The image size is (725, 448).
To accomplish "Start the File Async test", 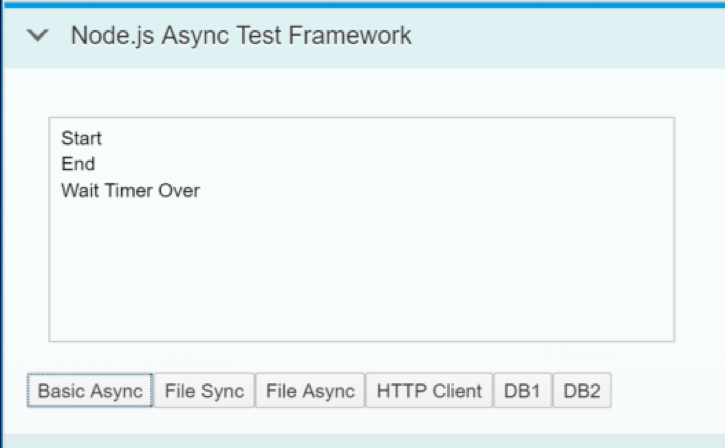I will [310, 391].
